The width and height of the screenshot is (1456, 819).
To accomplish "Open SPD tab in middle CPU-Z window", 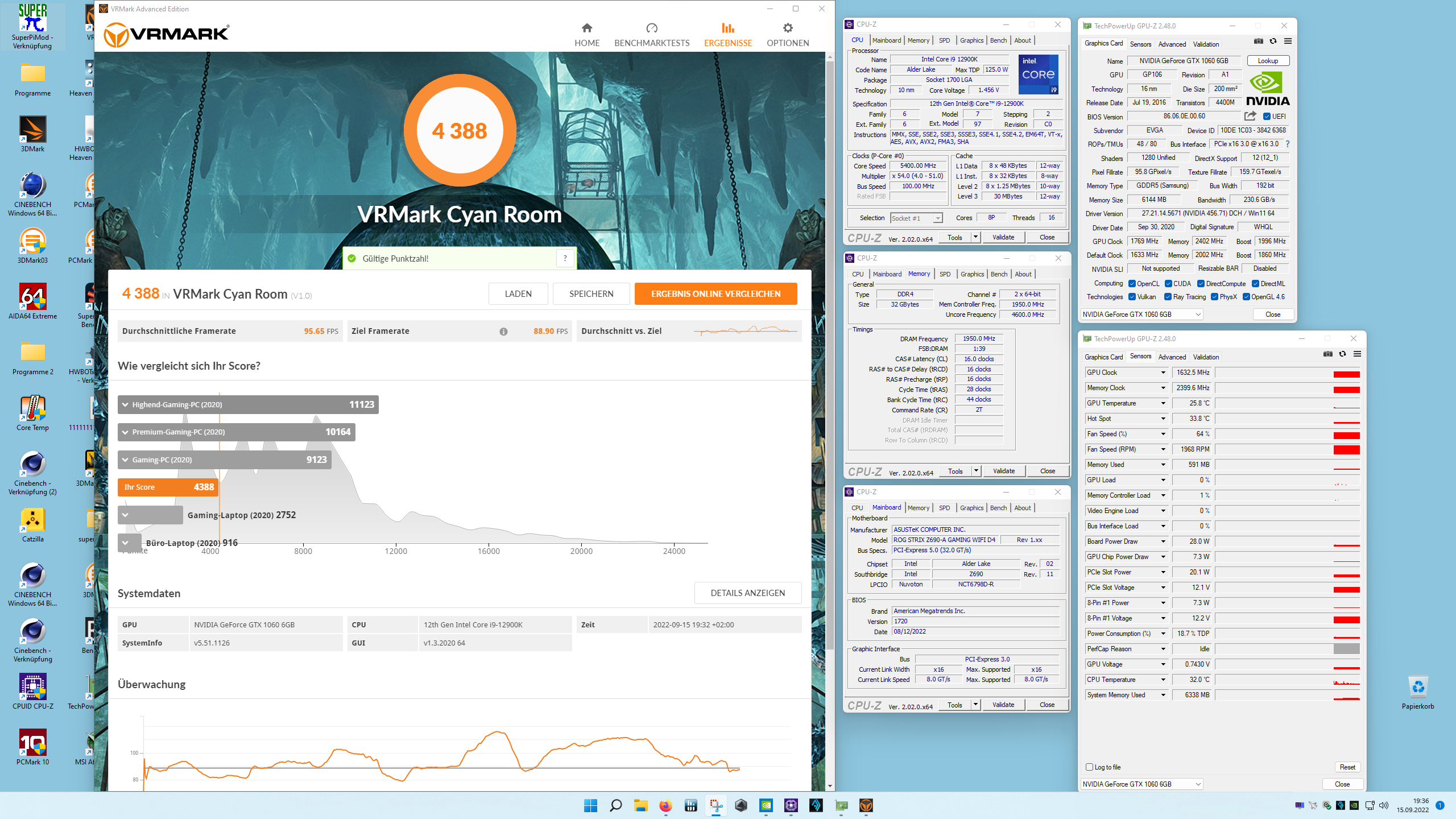I will [945, 274].
